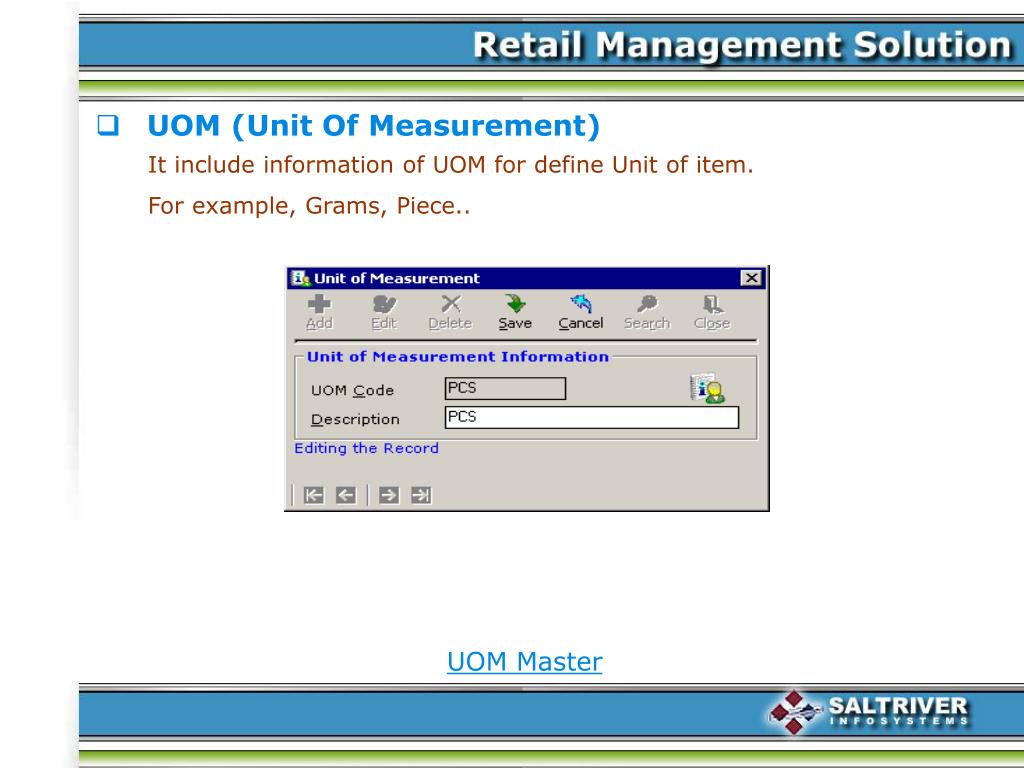
Task: Click the lookup icon beside UOM Code
Action: [x=707, y=389]
